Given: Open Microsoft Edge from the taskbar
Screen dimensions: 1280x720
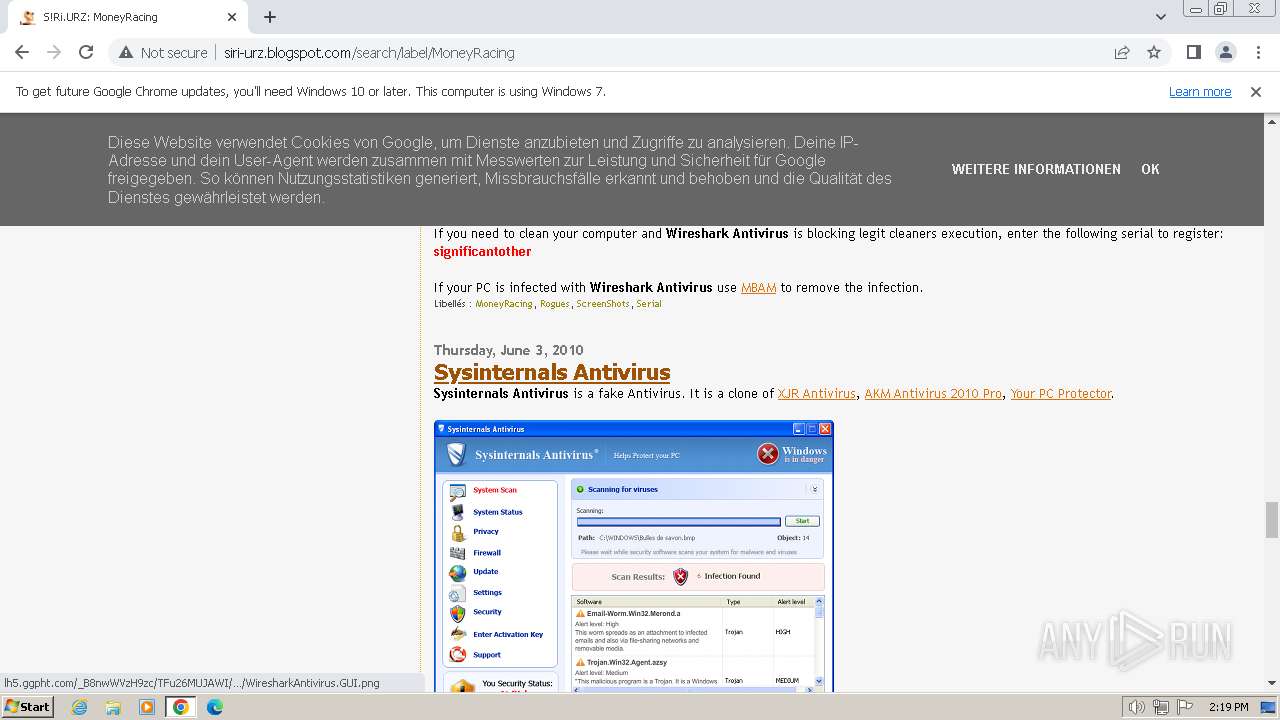Looking at the screenshot, I should click(215, 707).
